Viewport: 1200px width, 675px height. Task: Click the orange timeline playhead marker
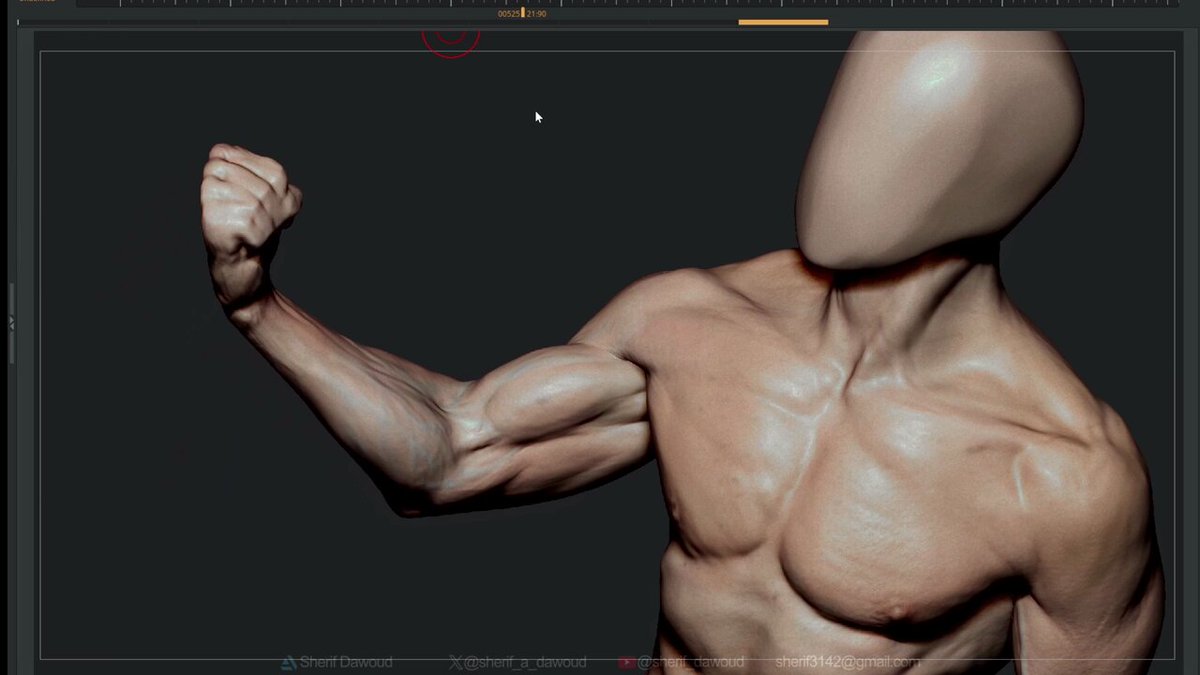tap(523, 13)
